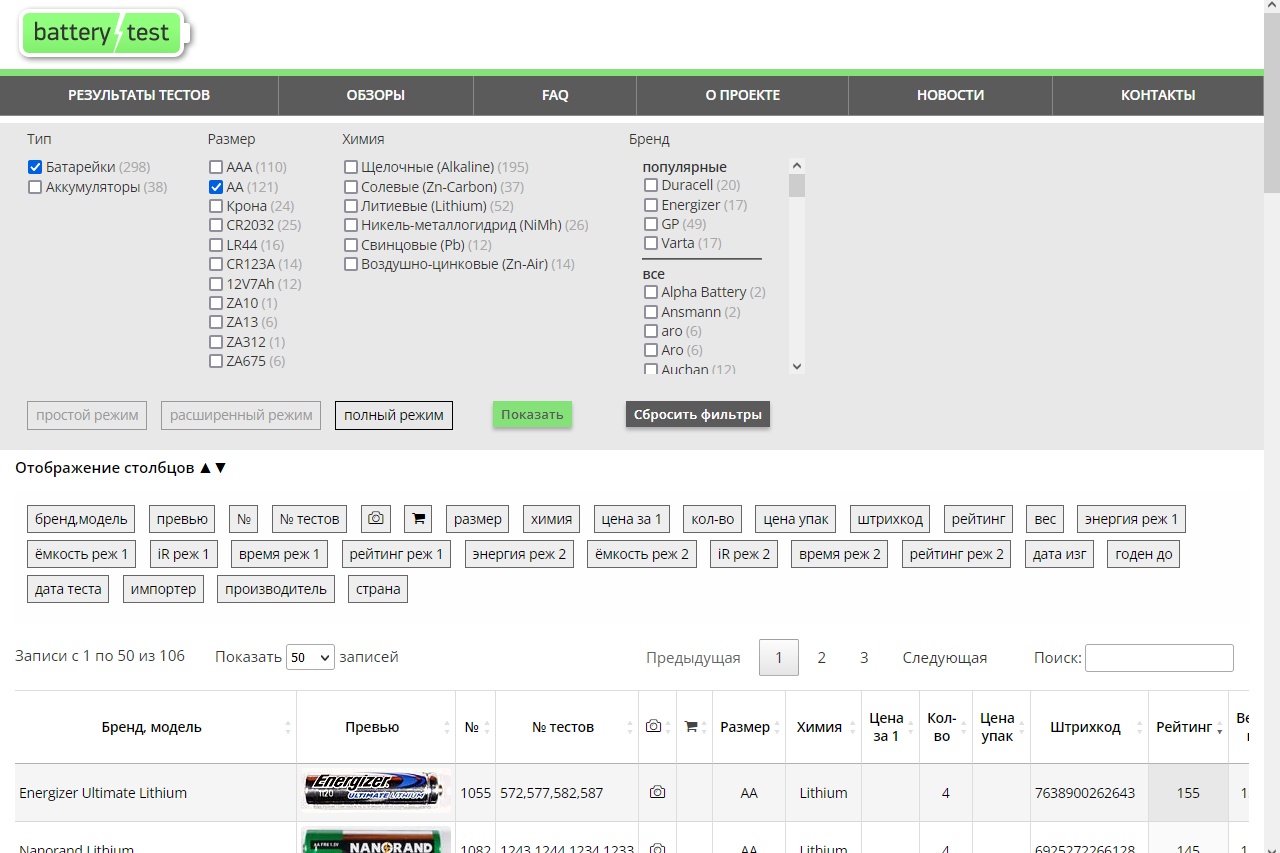Toggle the энергия реж 1 column button
The width and height of the screenshot is (1280, 853).
click(1131, 519)
